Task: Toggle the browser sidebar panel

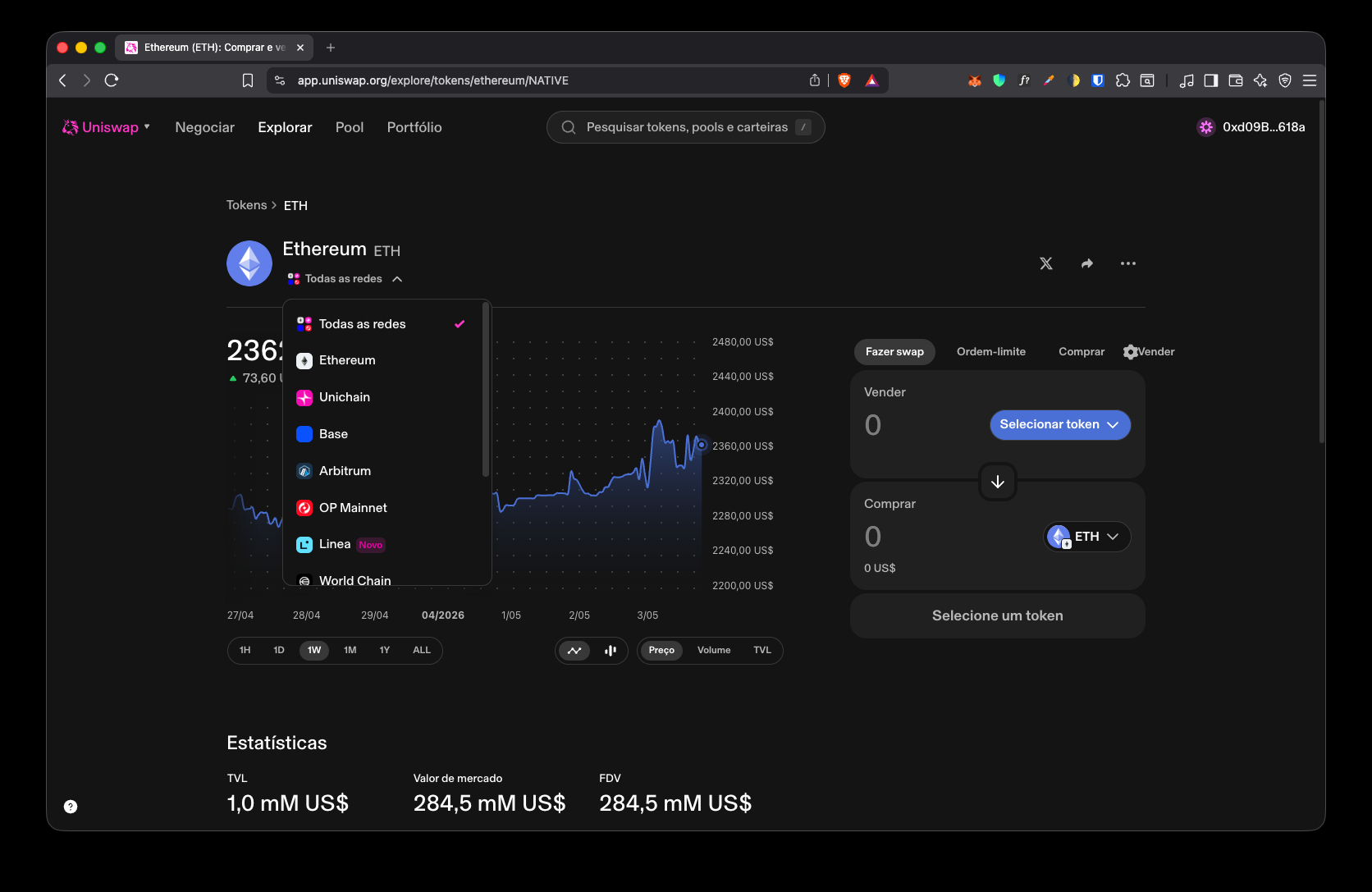Action: (1211, 80)
